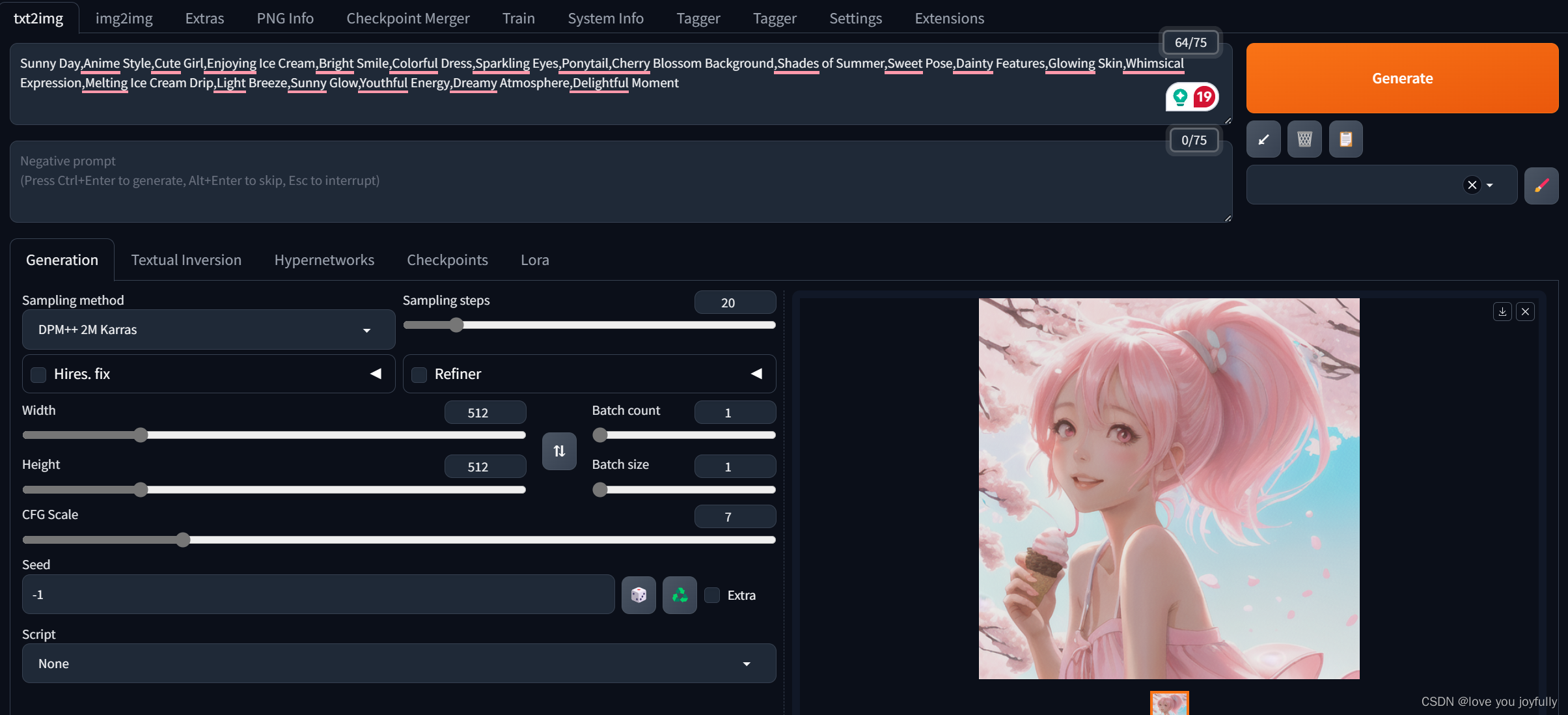Viewport: 1568px width, 715px height.
Task: Open the Script dropdown showing None
Action: (398, 664)
